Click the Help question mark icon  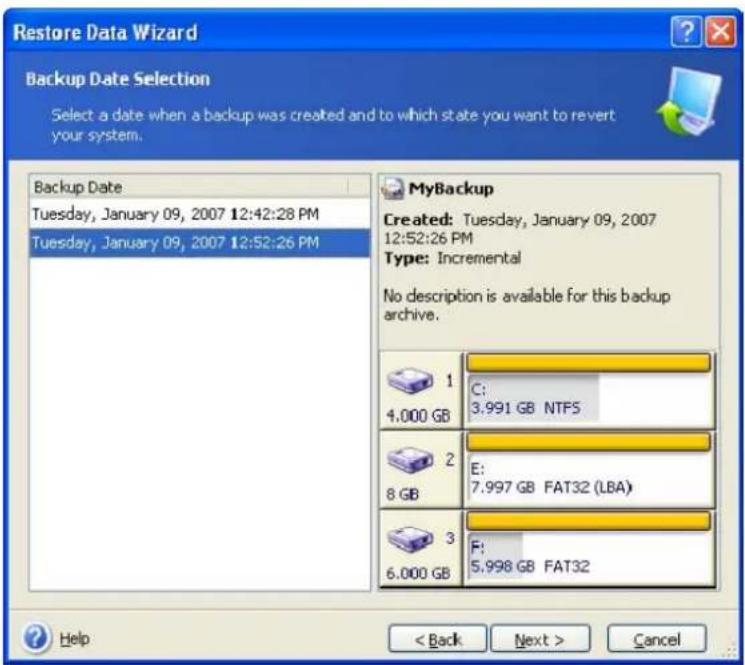pyautogui.click(x=36, y=638)
